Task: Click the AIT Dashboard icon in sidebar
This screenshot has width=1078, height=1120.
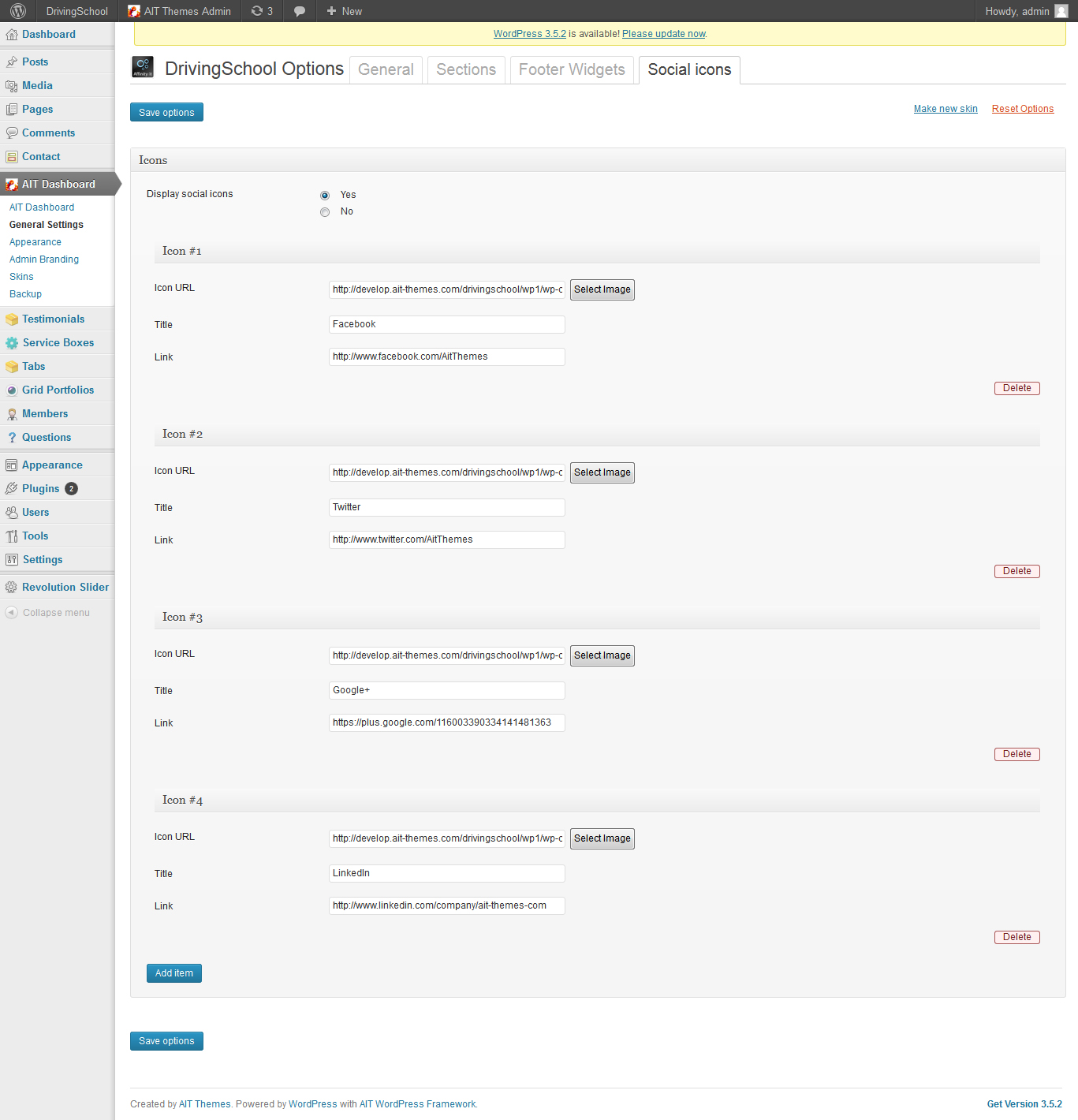Action: (12, 185)
